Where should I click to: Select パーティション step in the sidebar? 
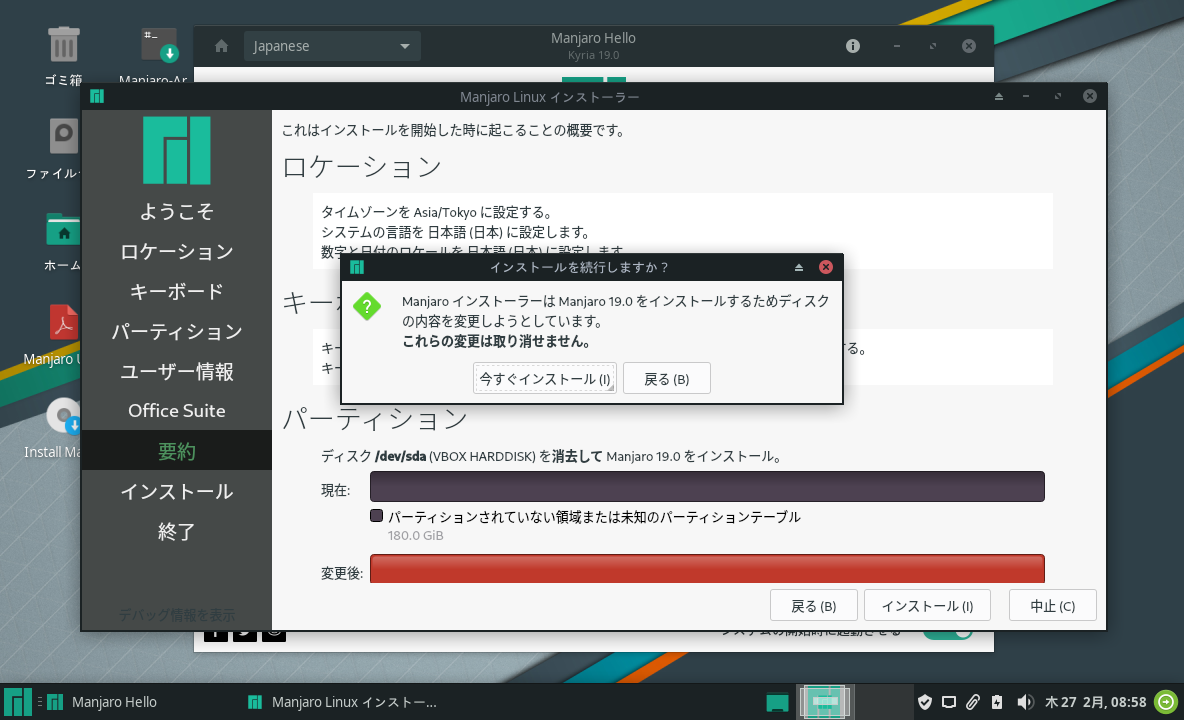176,331
